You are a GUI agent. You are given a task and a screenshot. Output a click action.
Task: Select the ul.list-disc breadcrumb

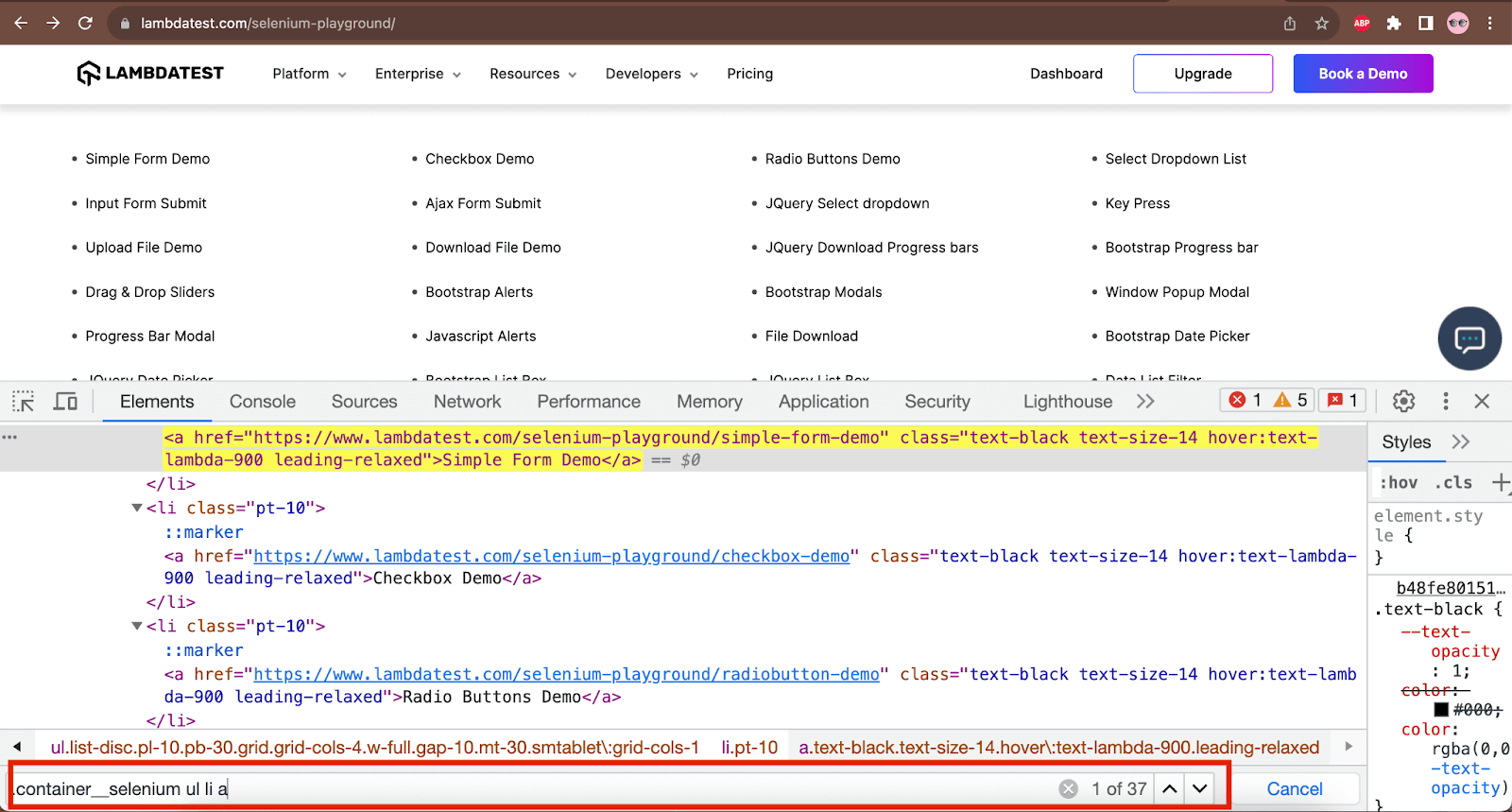point(375,747)
